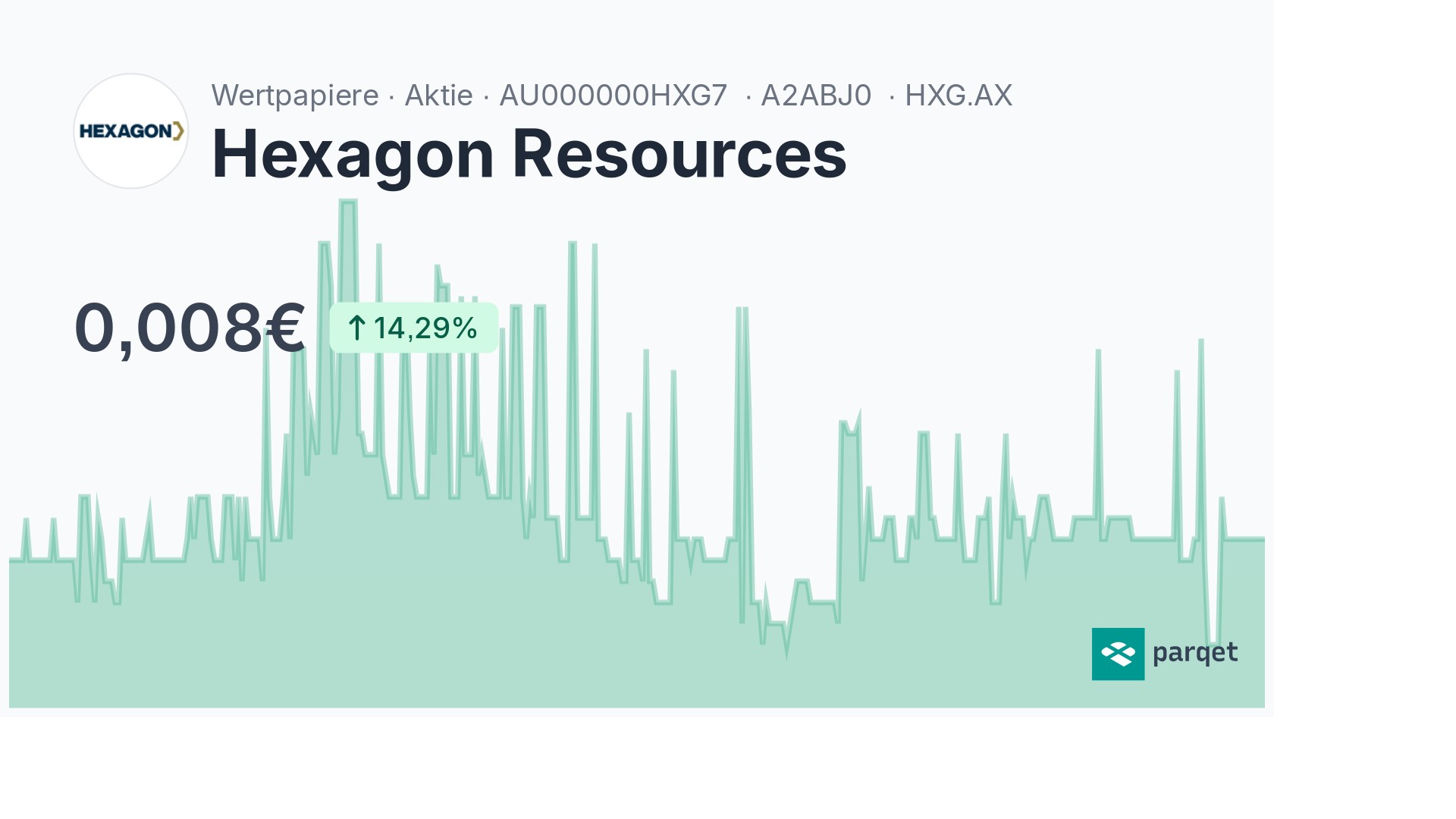Select the 'Aktie' breadcrumb text
The width and height of the screenshot is (1456, 819).
[x=438, y=96]
